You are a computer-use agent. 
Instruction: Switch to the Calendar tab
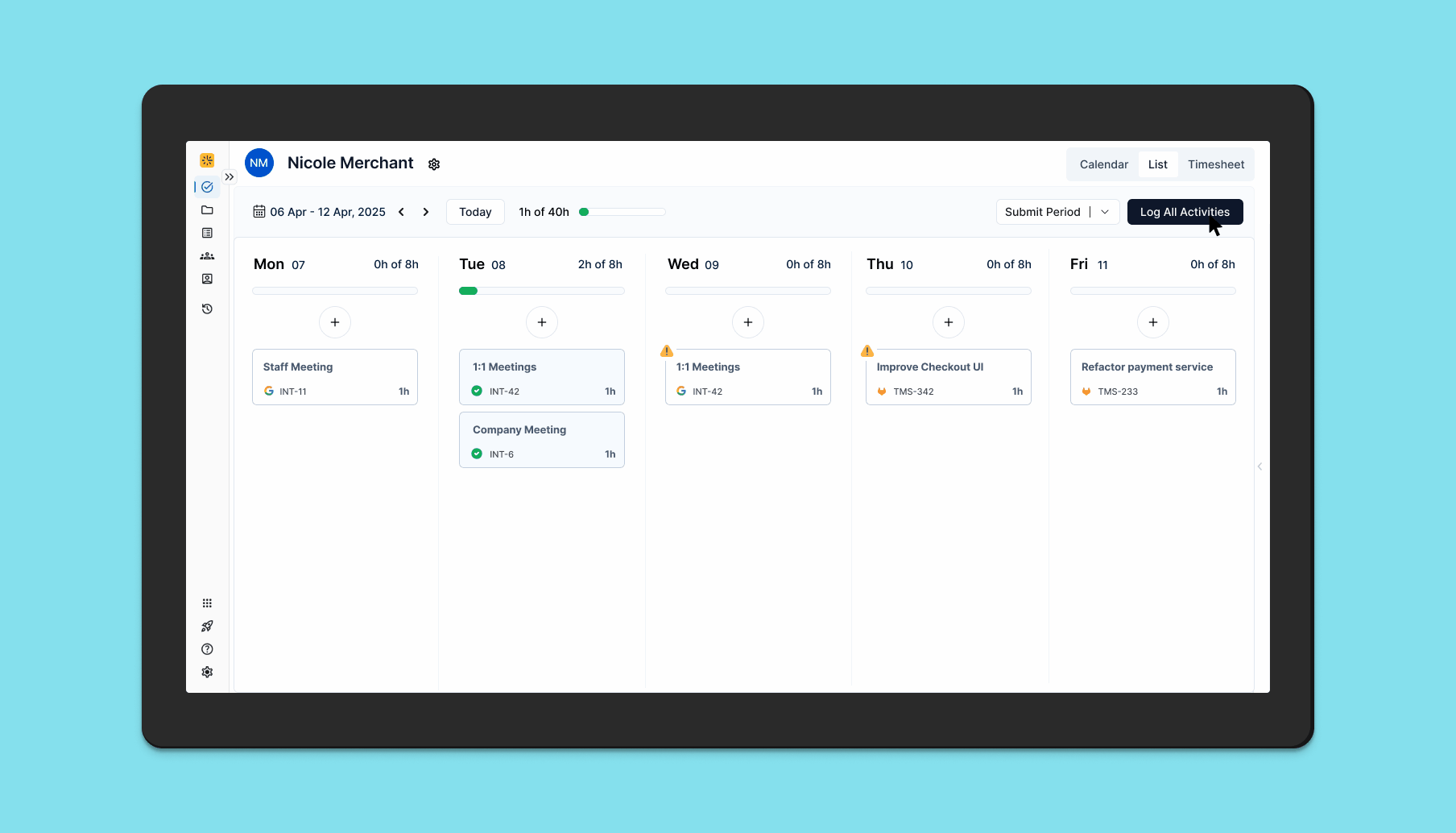coord(1103,164)
